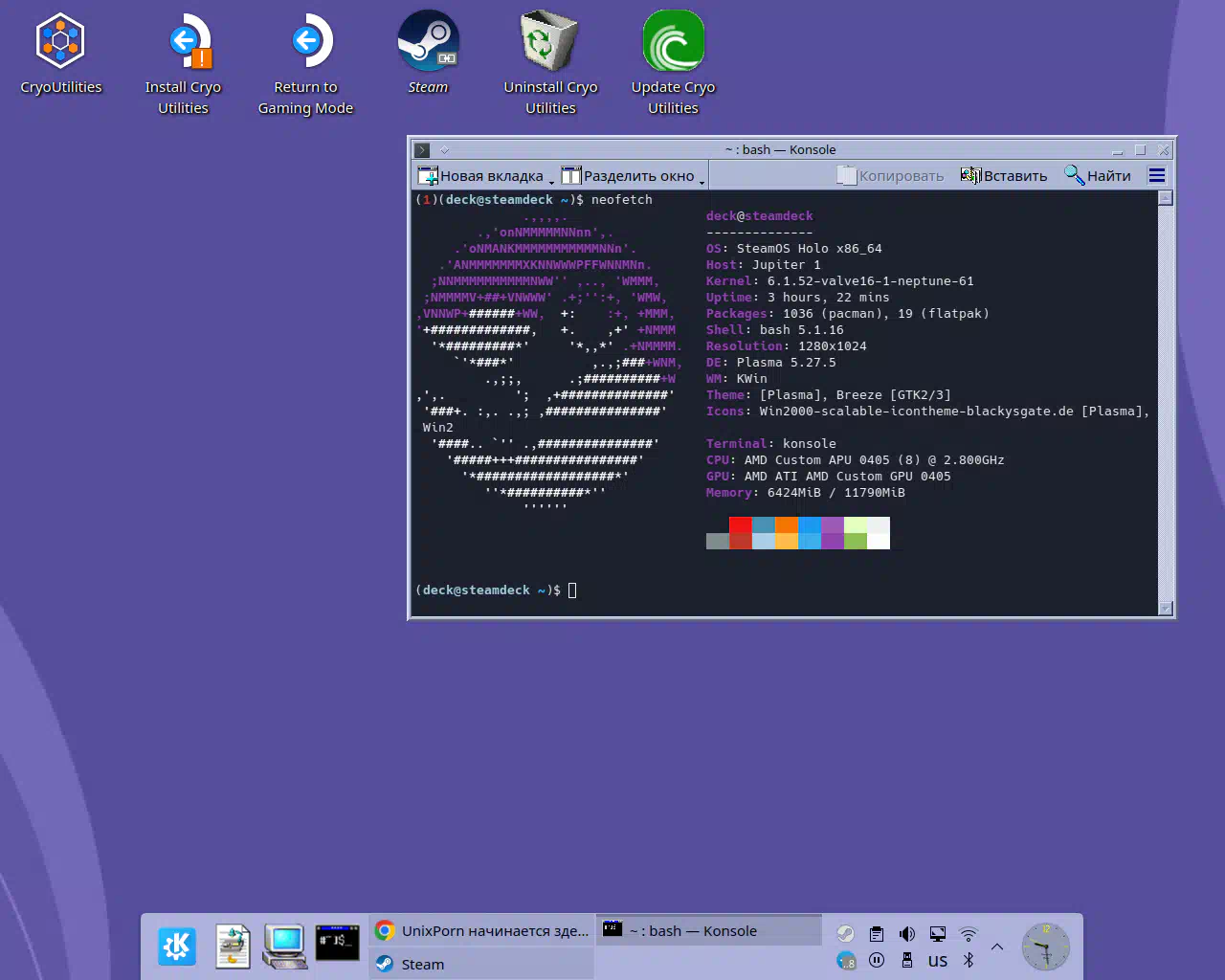Click the red color block in neofetch
This screenshot has width=1225, height=980.
pyautogui.click(x=740, y=525)
